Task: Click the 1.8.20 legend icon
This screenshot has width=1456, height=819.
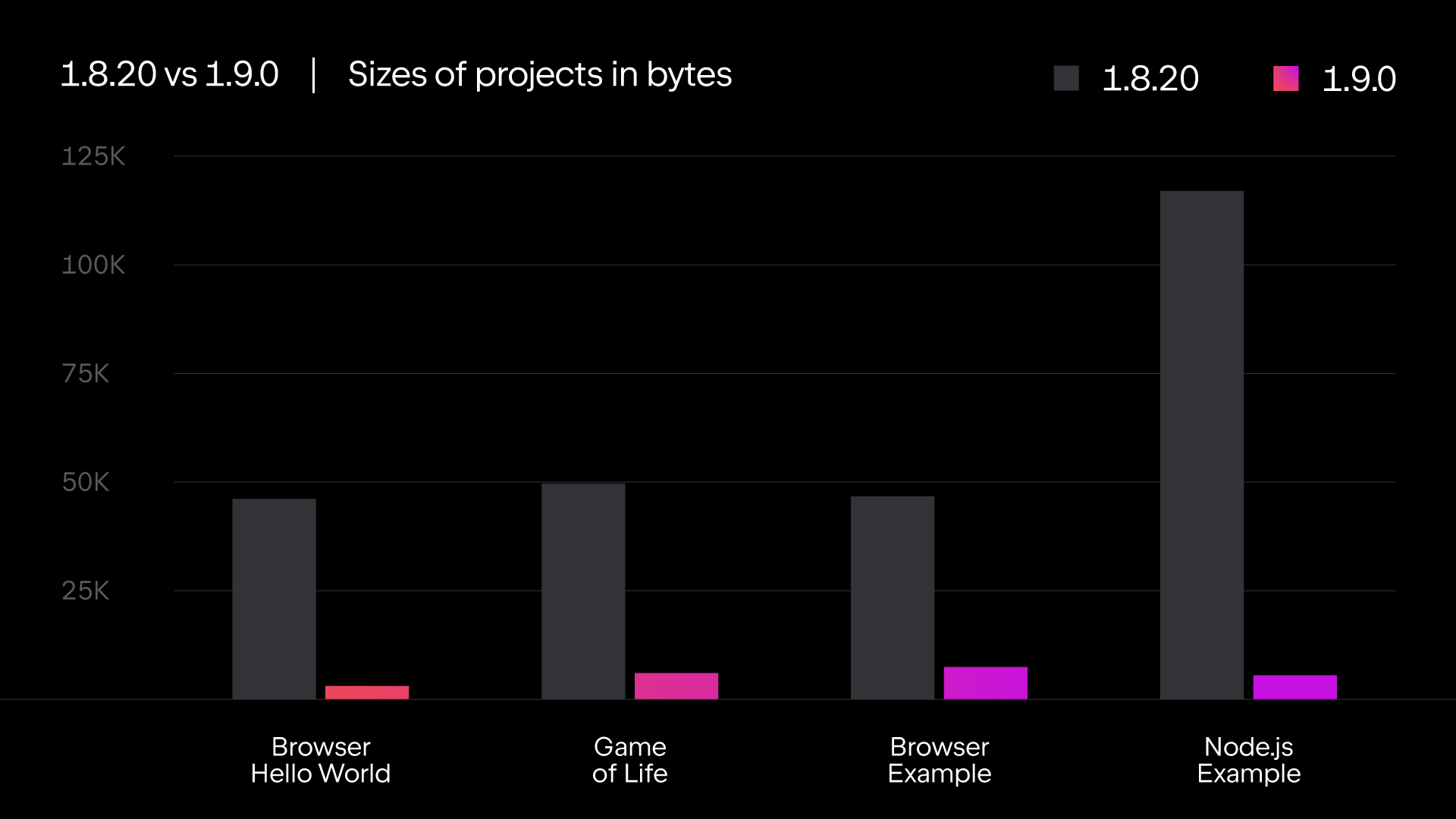Action: tap(1068, 78)
